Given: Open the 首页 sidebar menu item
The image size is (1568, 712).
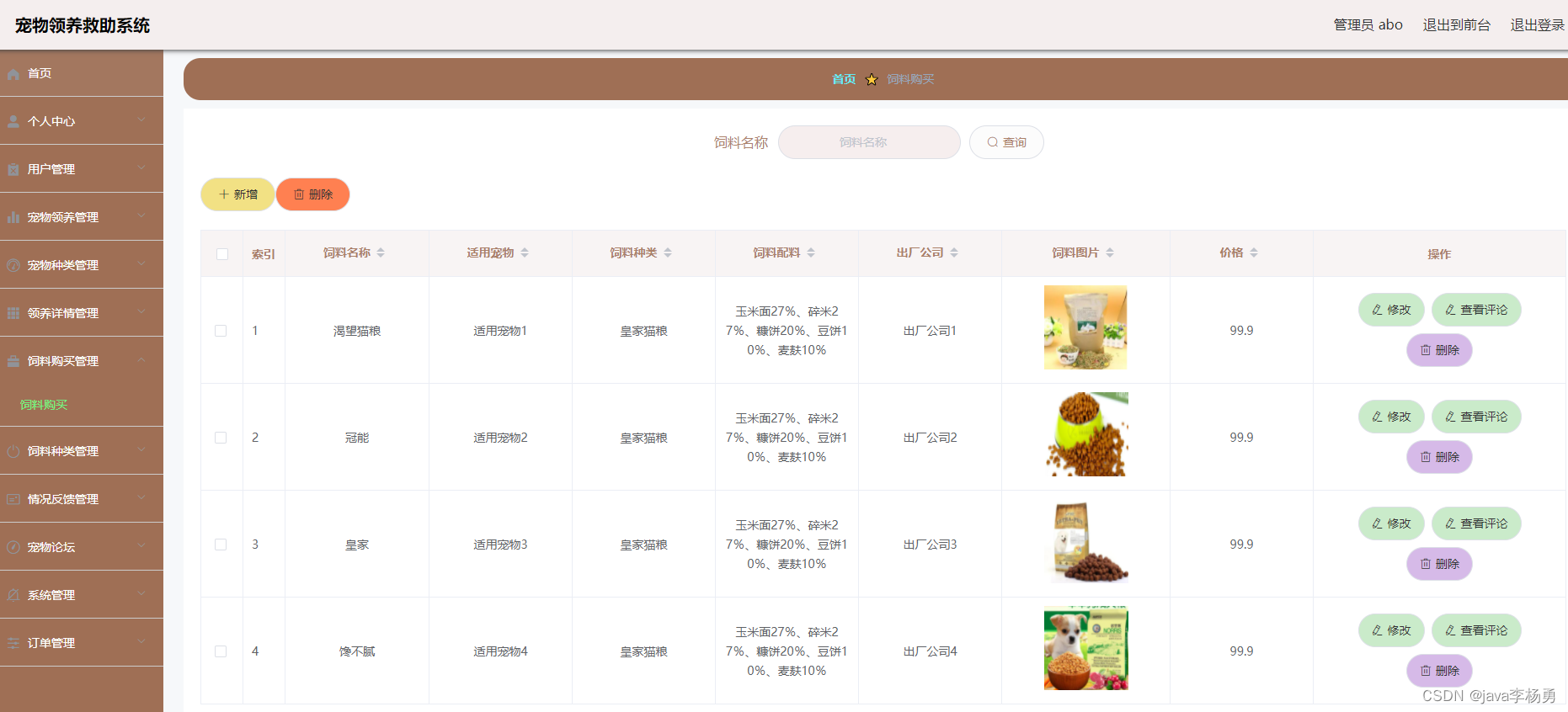Looking at the screenshot, I should [x=82, y=73].
